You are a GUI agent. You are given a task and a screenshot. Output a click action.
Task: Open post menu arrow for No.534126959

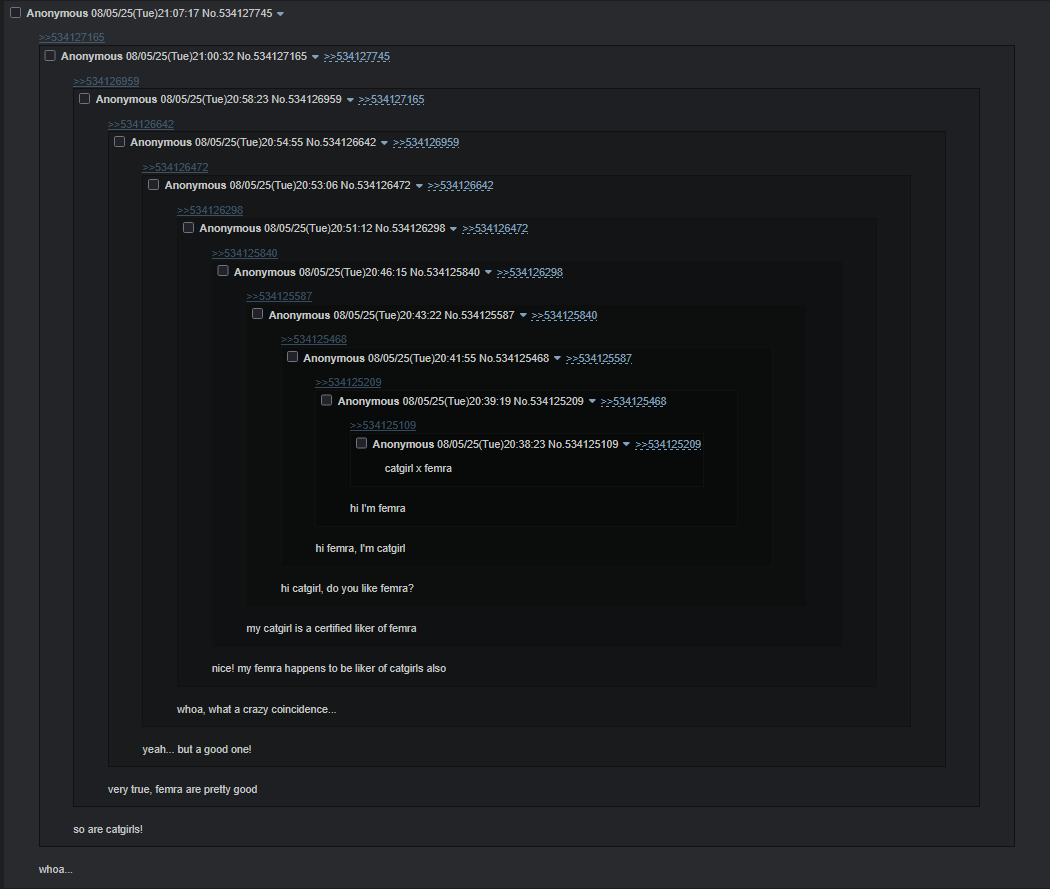coord(350,100)
